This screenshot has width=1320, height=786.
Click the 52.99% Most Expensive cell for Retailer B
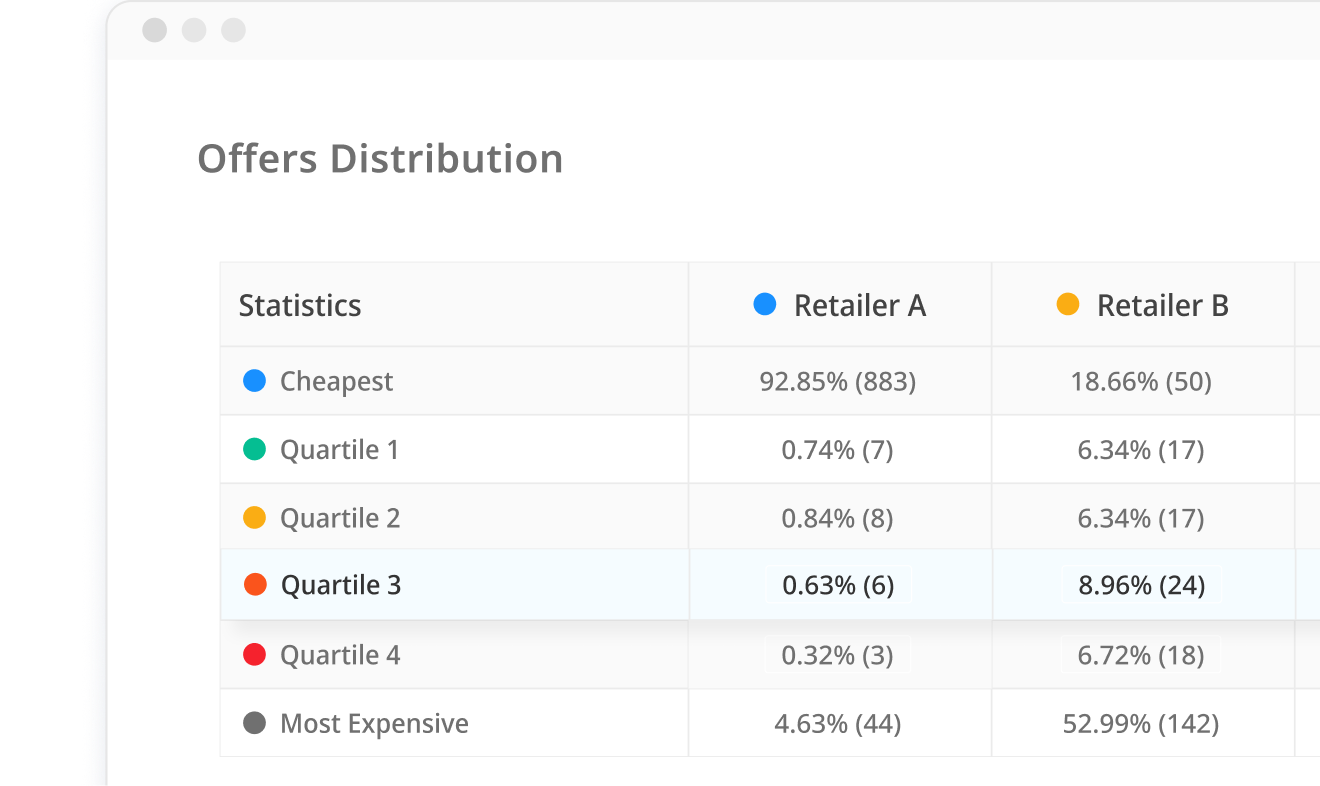pos(1141,723)
